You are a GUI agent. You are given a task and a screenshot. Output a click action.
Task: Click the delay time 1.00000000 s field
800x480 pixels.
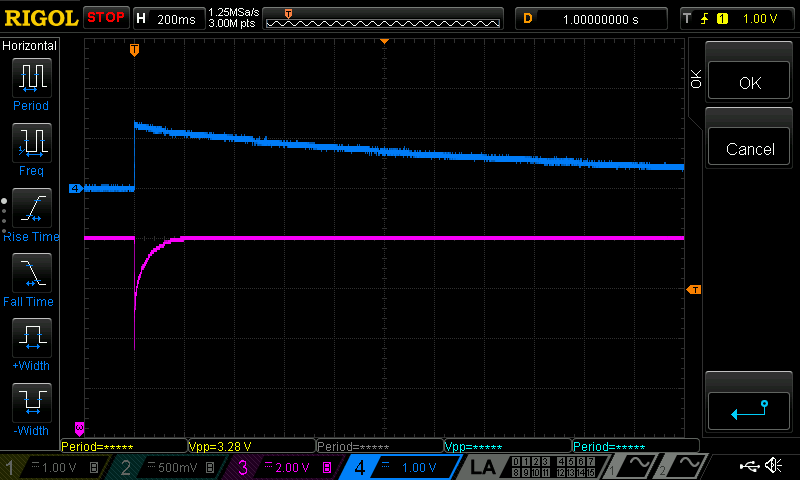pos(591,19)
